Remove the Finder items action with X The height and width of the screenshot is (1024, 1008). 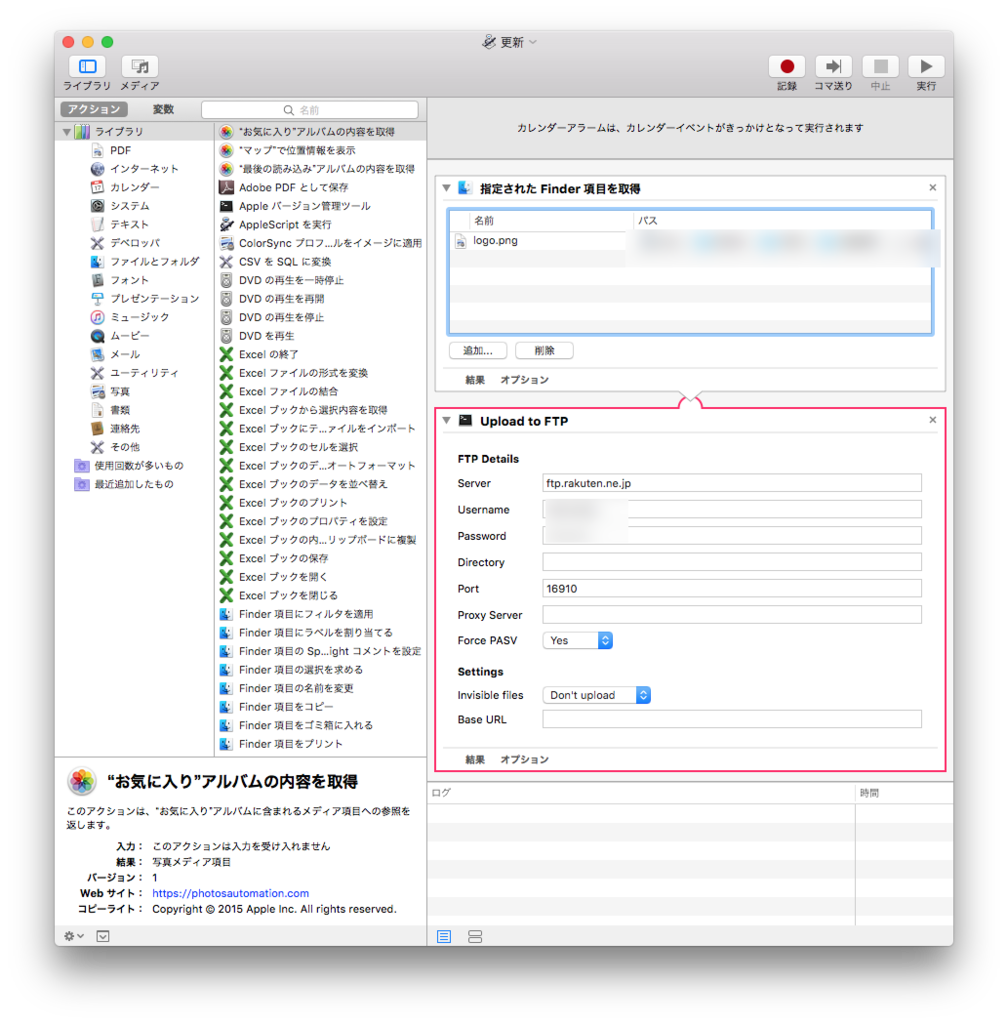[x=932, y=188]
